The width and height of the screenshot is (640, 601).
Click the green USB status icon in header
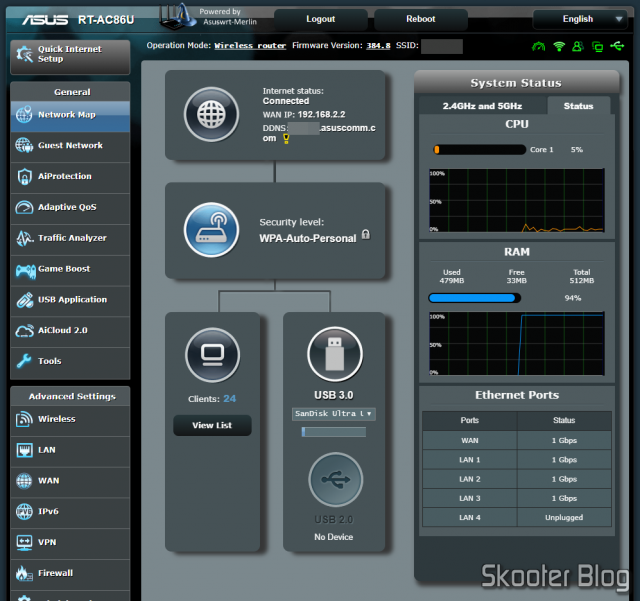click(x=617, y=46)
